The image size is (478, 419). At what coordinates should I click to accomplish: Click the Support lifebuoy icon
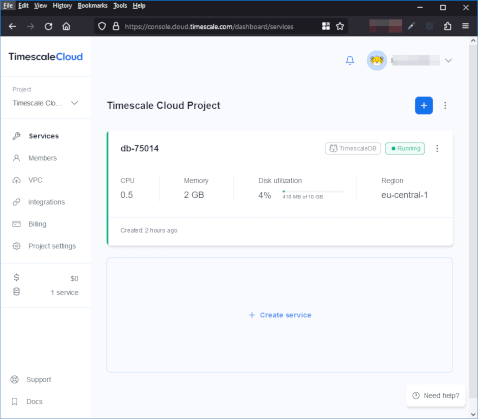click(15, 379)
